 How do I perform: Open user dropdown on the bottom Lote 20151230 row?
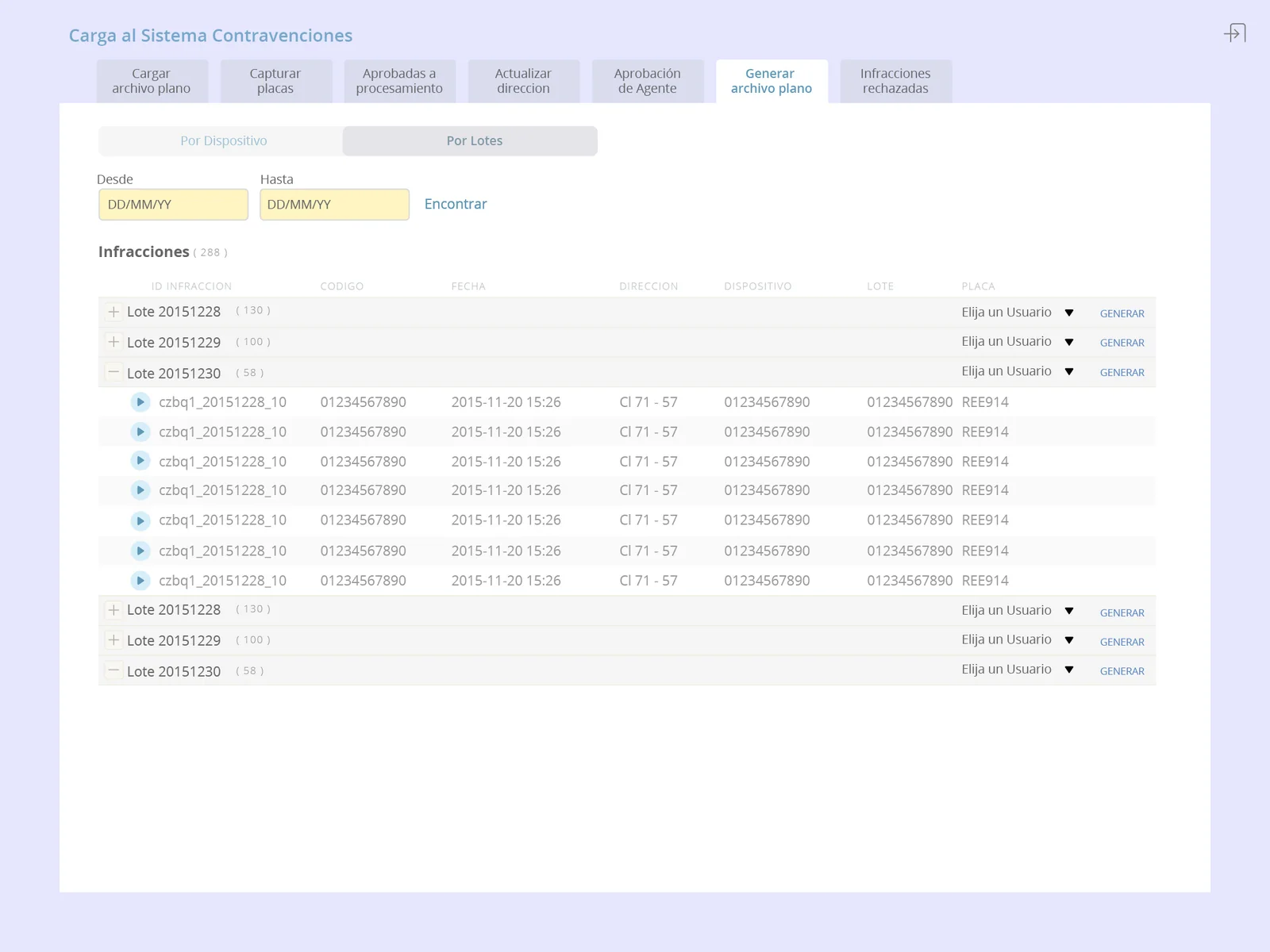[1018, 670]
